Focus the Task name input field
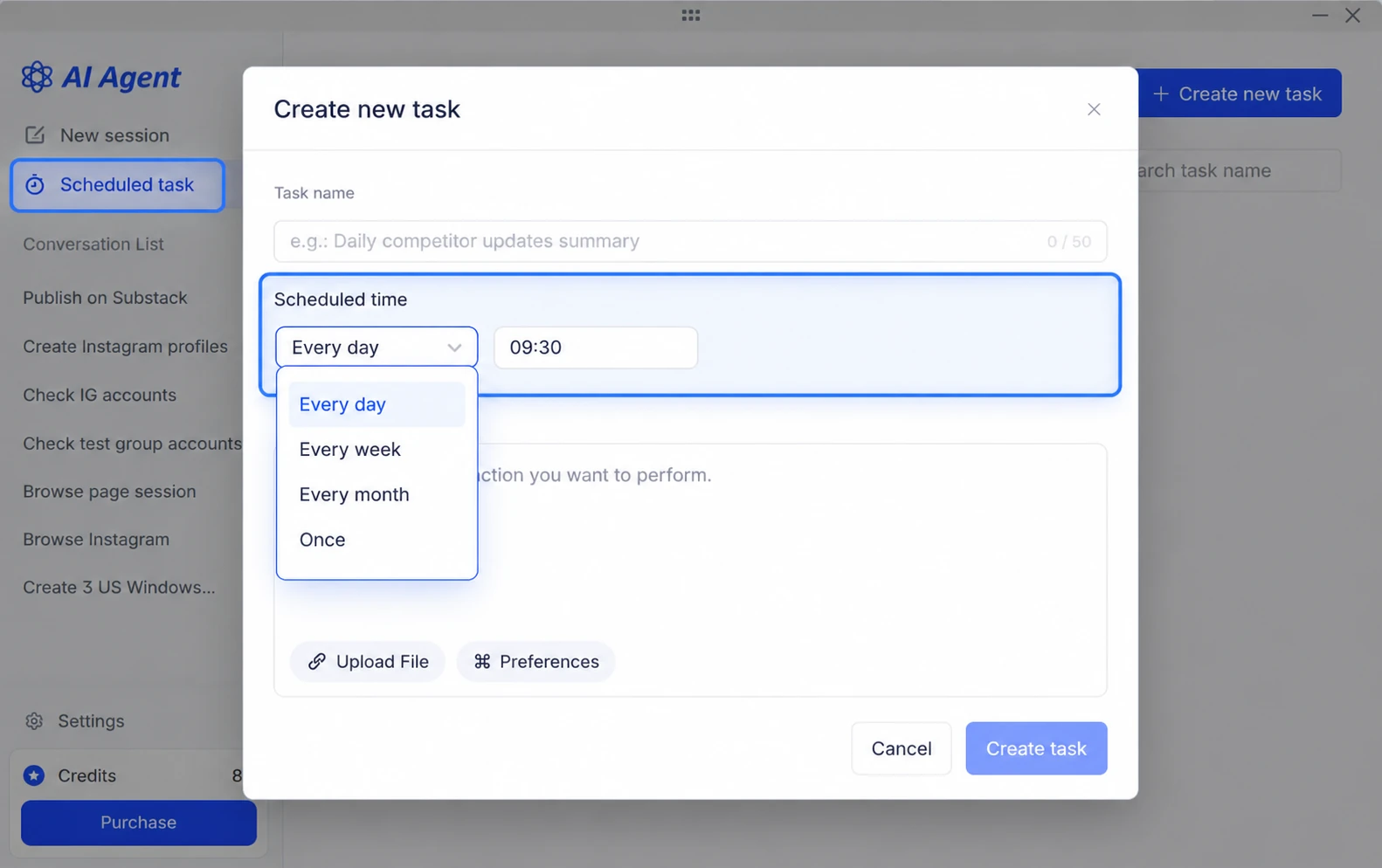 coord(690,241)
